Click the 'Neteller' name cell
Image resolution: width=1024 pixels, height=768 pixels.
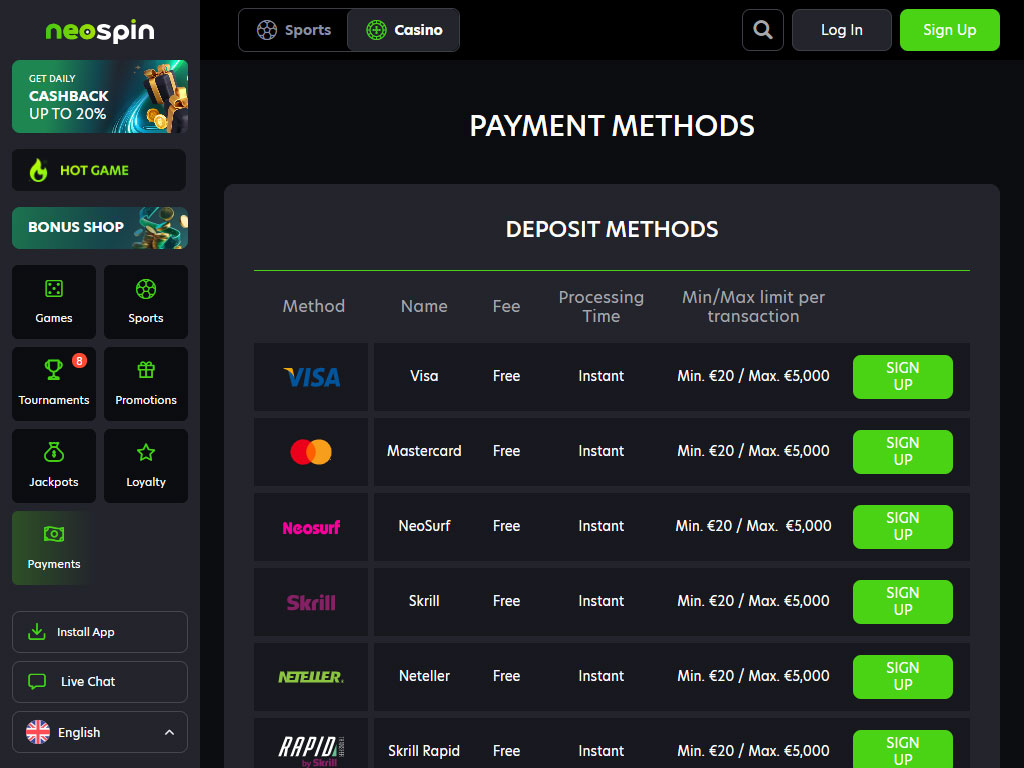tap(424, 677)
